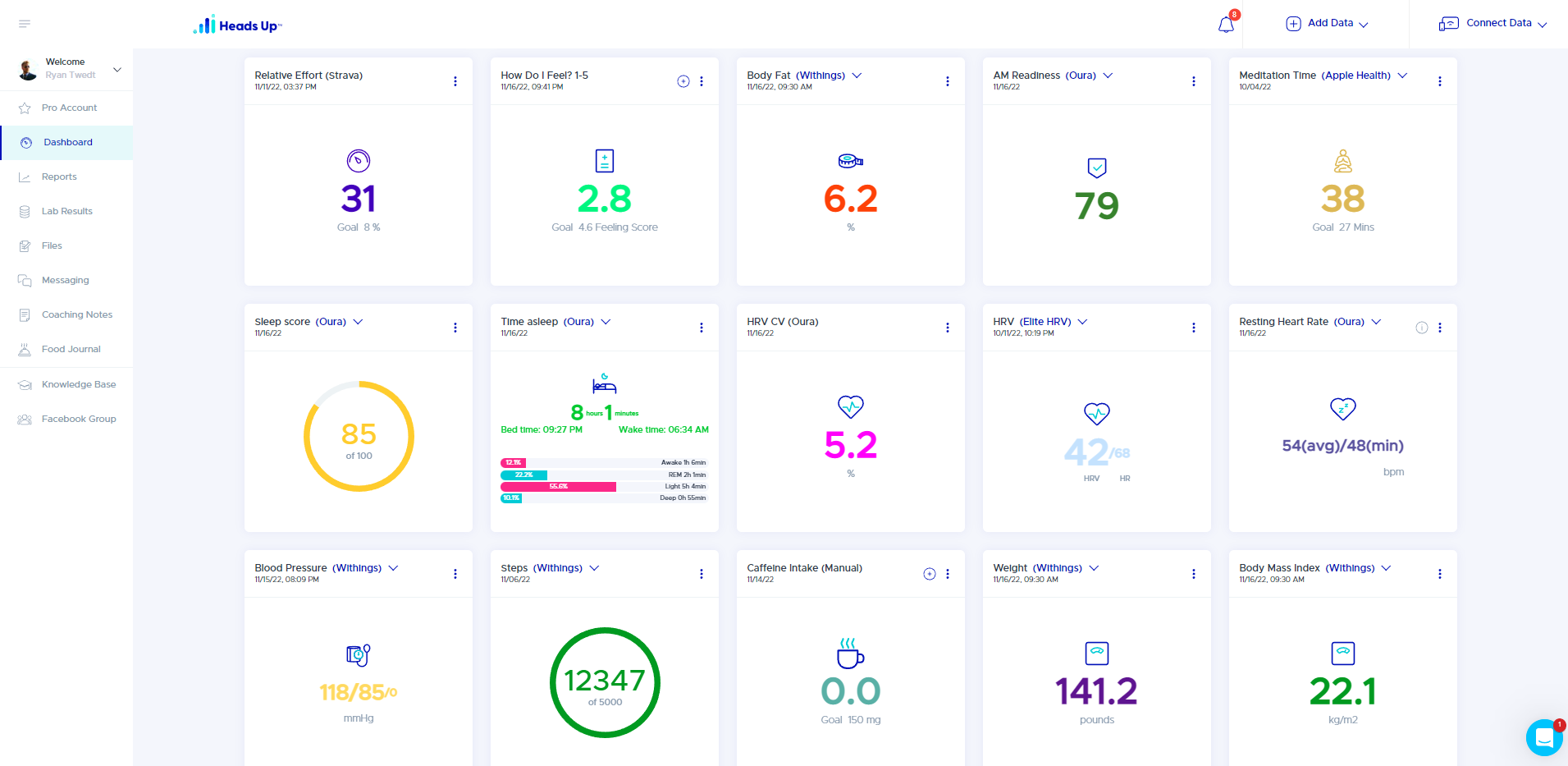The width and height of the screenshot is (1568, 766).
Task: Click the Relative Effort gauge icon
Action: 359,161
